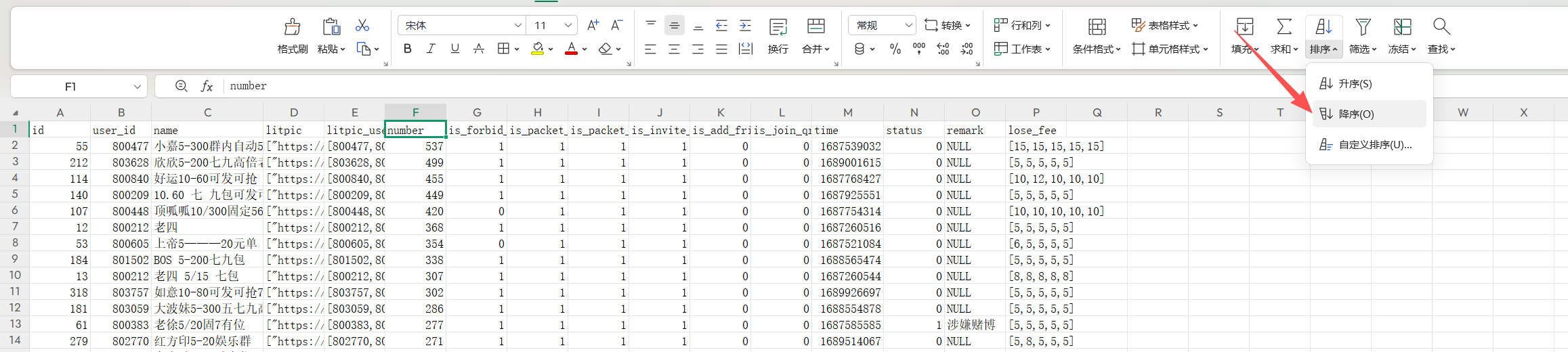1568x352 pixels.
Task: Click the Find (查找) magnifier icon
Action: [1441, 27]
